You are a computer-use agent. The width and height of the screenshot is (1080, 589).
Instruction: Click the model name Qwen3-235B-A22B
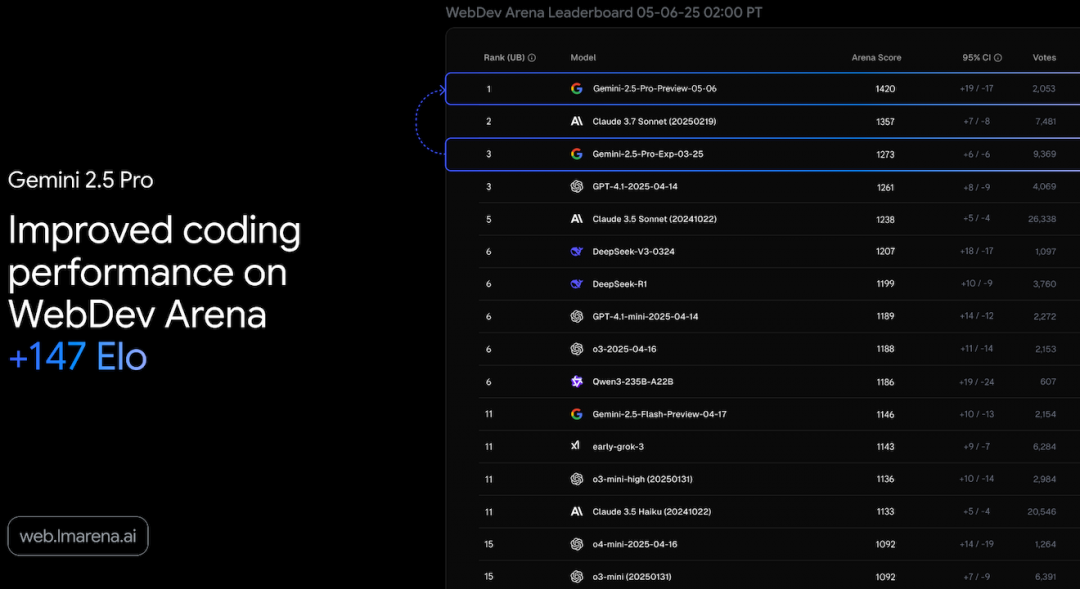(x=633, y=382)
